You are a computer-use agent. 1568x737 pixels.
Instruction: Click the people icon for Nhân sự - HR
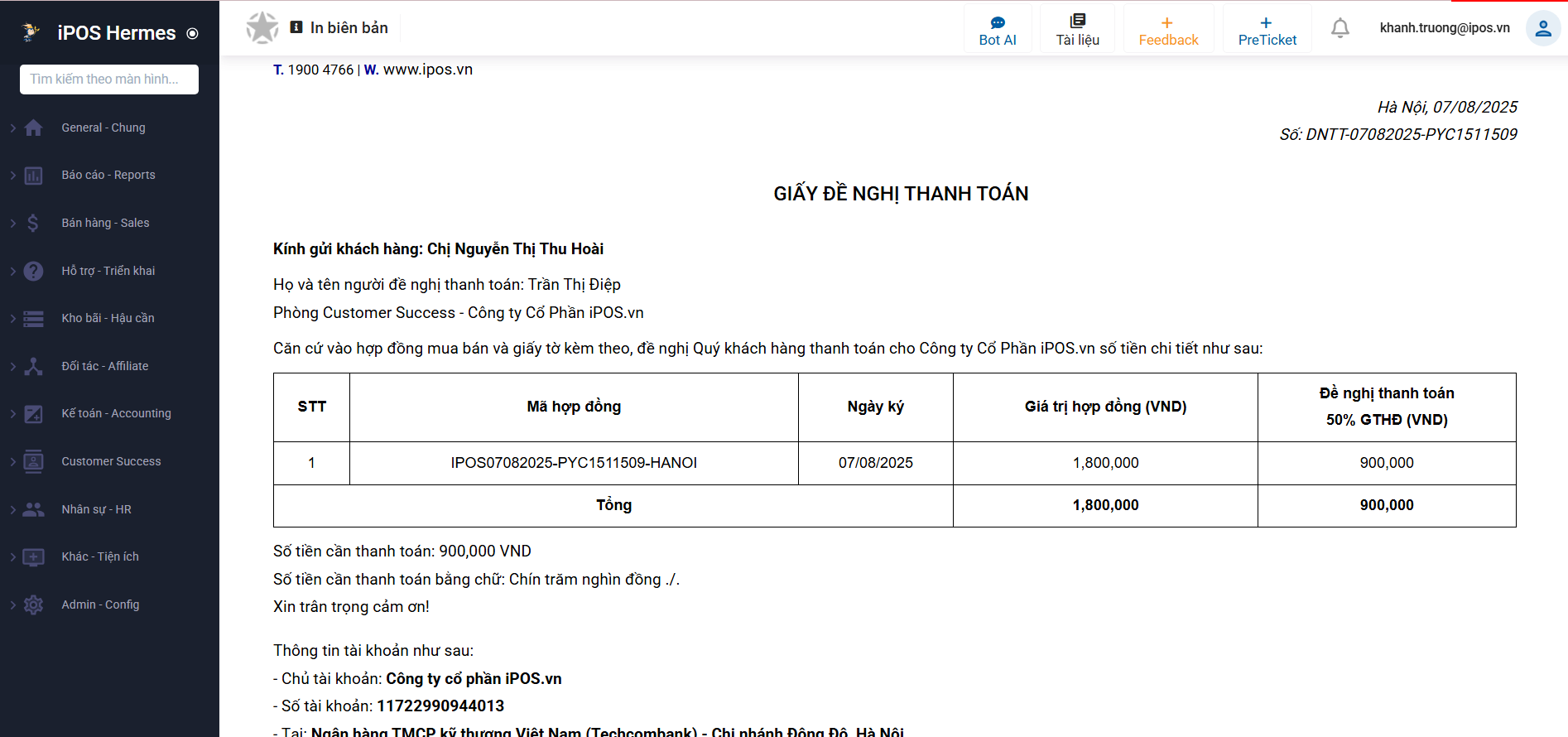coord(33,509)
